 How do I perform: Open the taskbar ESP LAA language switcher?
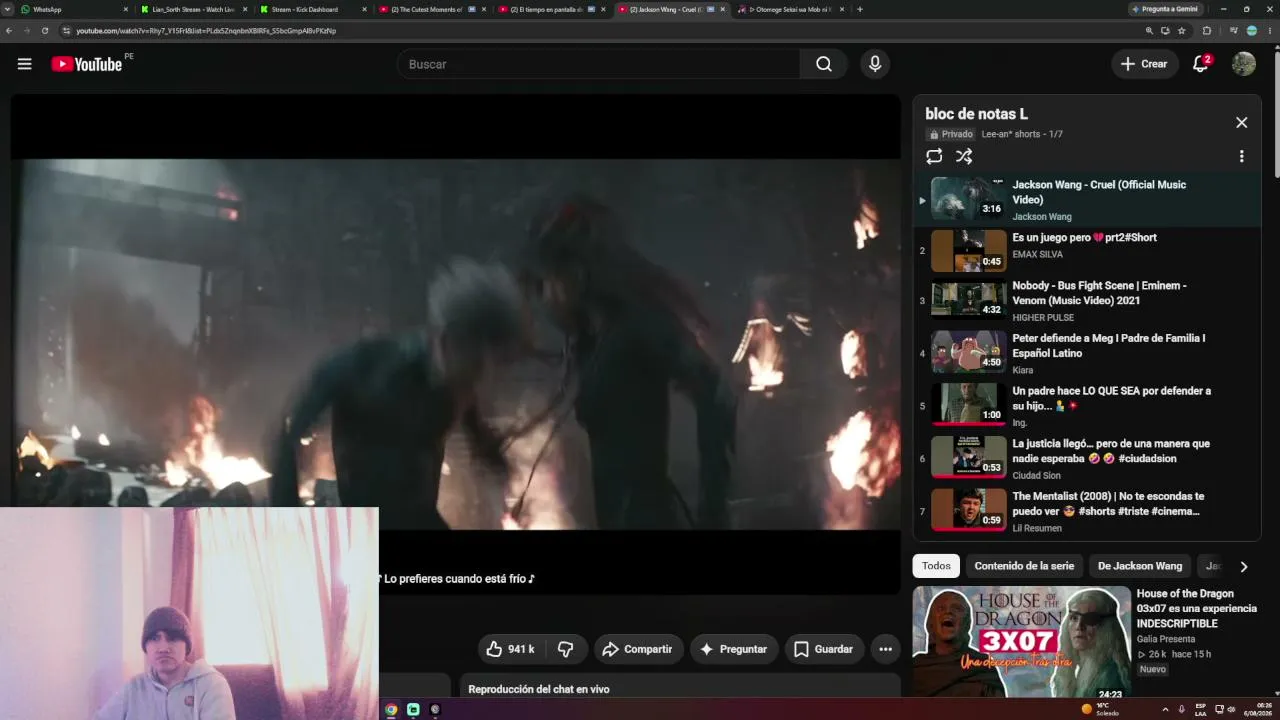pos(1201,709)
